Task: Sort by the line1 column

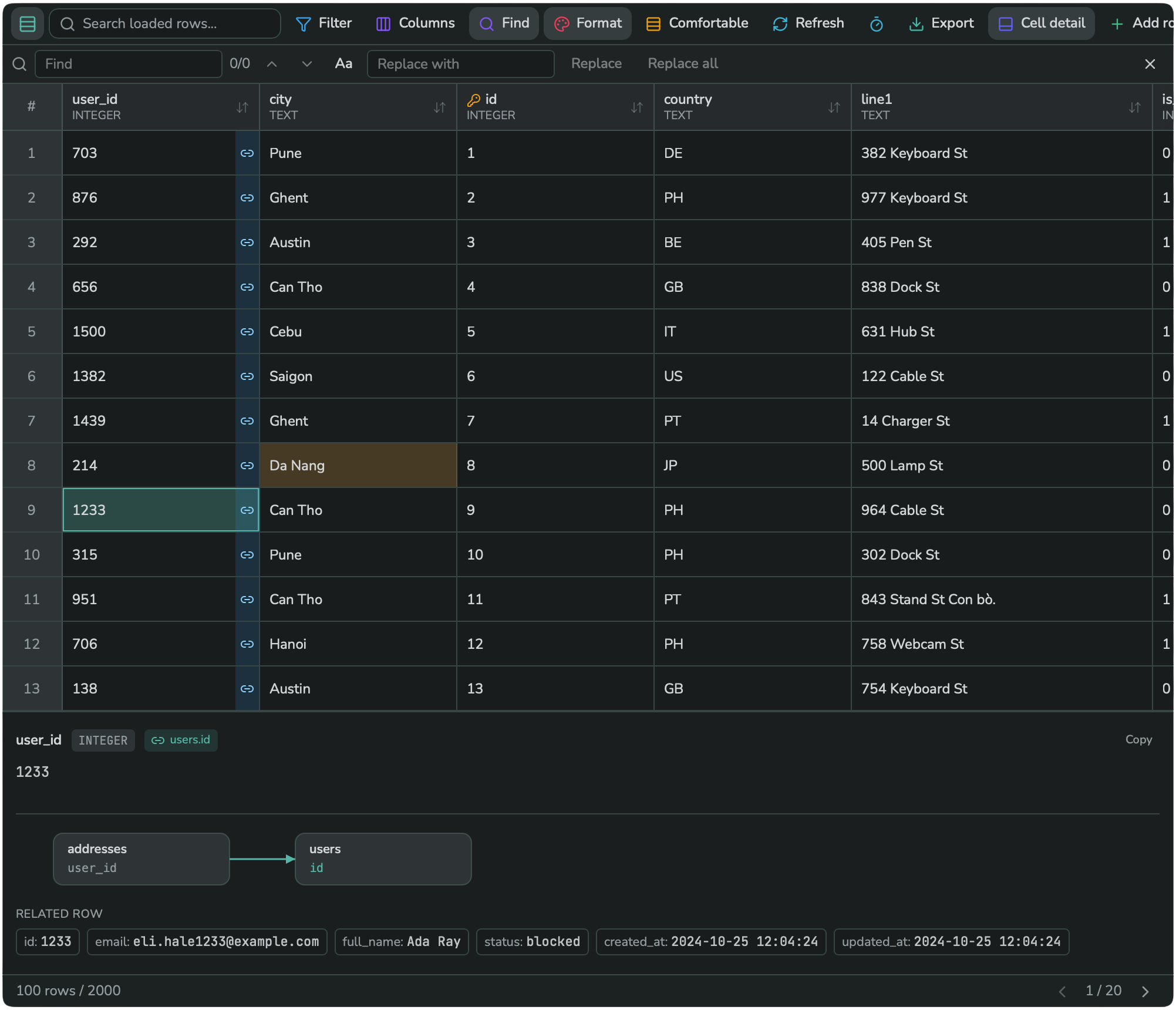Action: coord(1135,107)
